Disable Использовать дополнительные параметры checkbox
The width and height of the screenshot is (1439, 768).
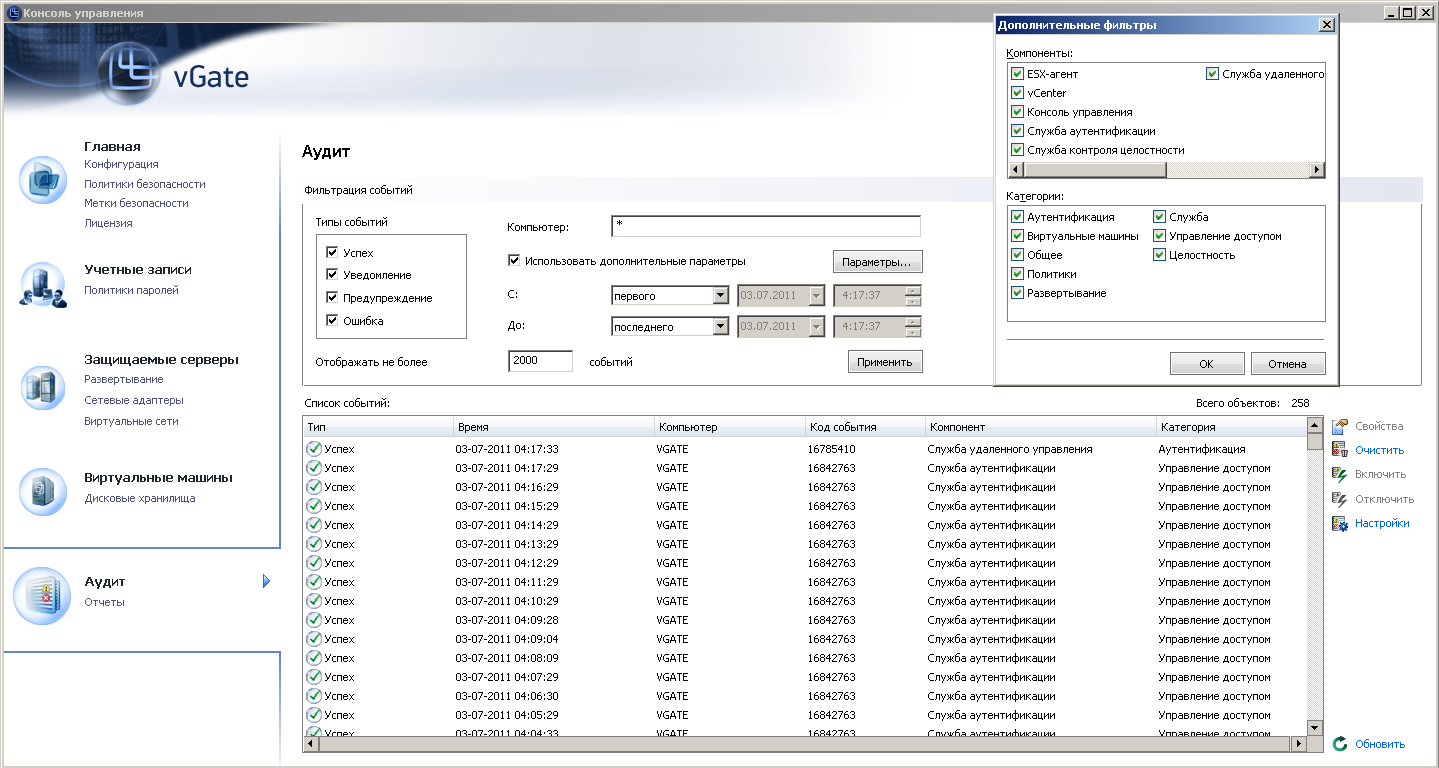pos(514,261)
